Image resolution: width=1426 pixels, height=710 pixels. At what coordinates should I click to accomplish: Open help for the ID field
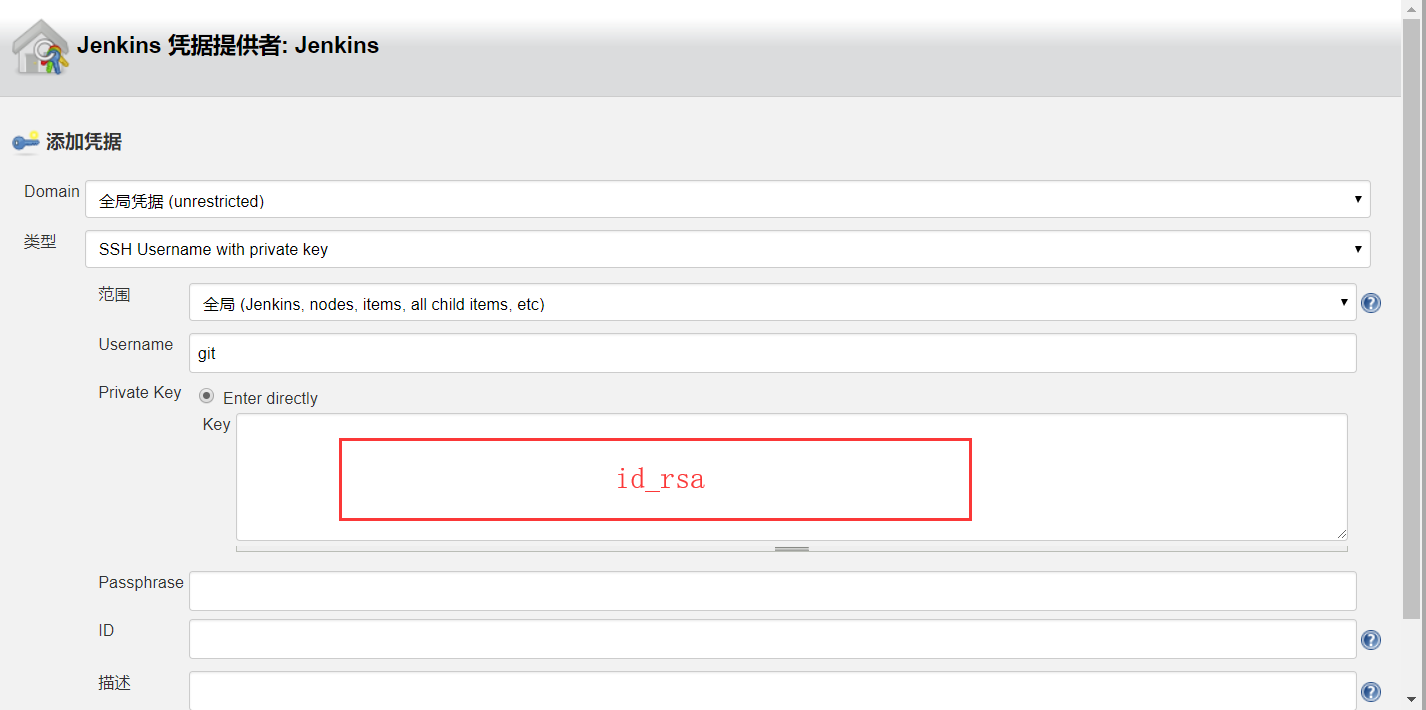tap(1371, 640)
